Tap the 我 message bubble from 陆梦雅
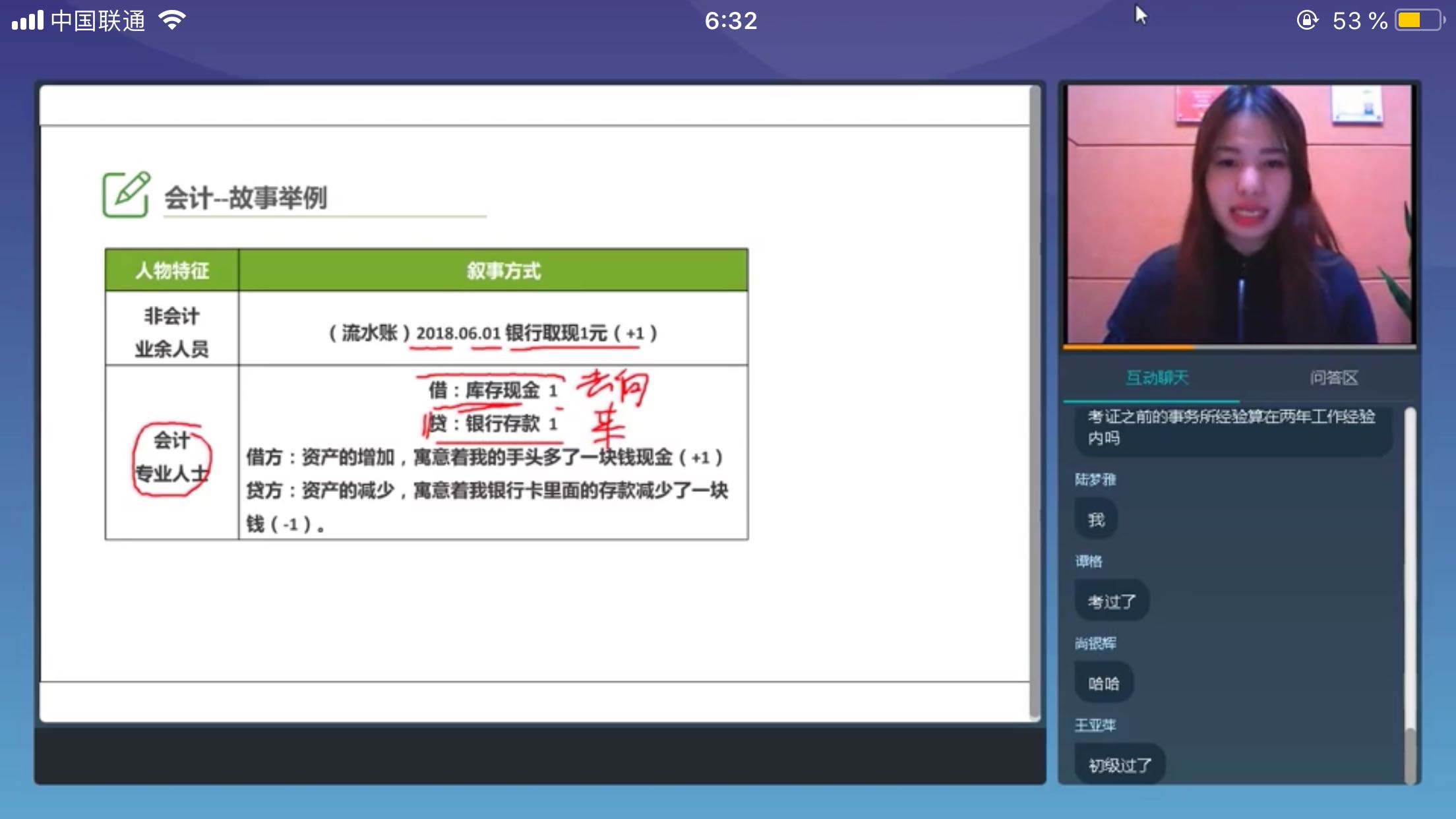Image resolution: width=1456 pixels, height=819 pixels. click(1096, 520)
